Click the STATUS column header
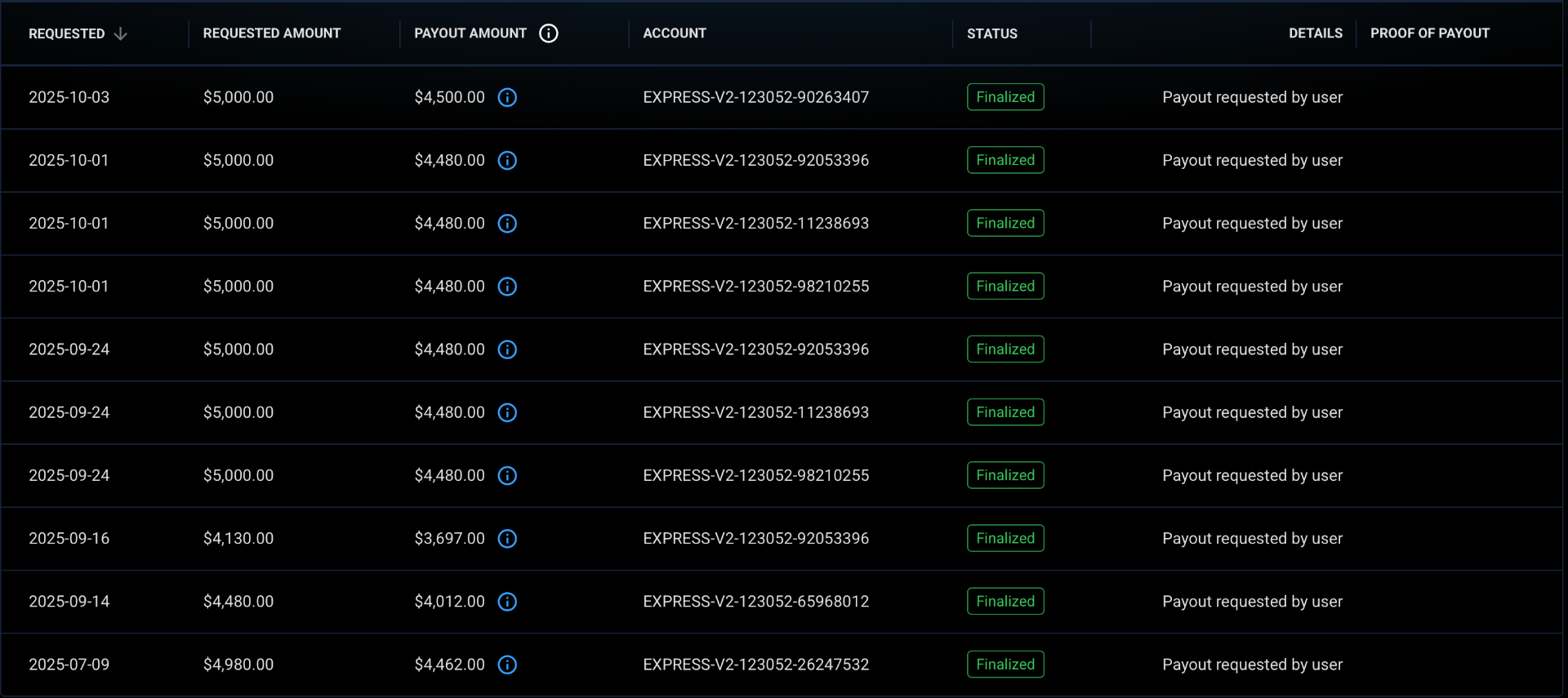Viewport: 1568px width, 698px height. click(x=992, y=33)
